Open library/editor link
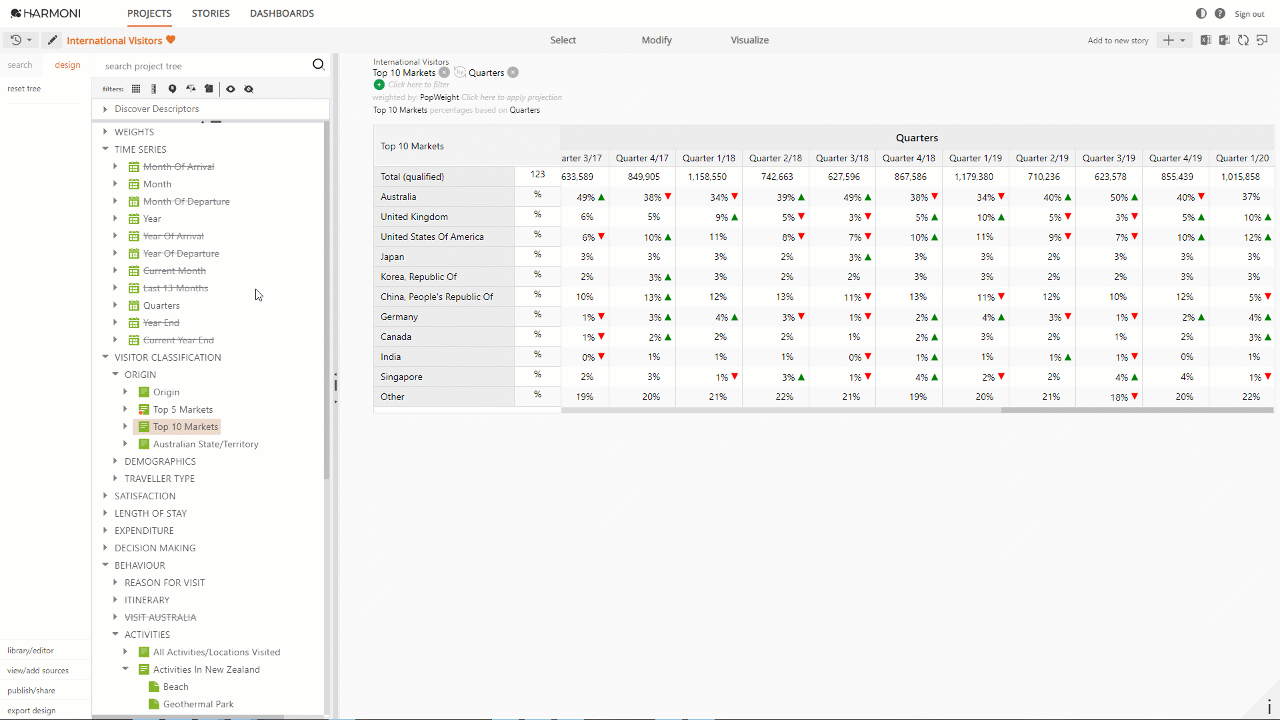1280x720 pixels. (x=31, y=650)
